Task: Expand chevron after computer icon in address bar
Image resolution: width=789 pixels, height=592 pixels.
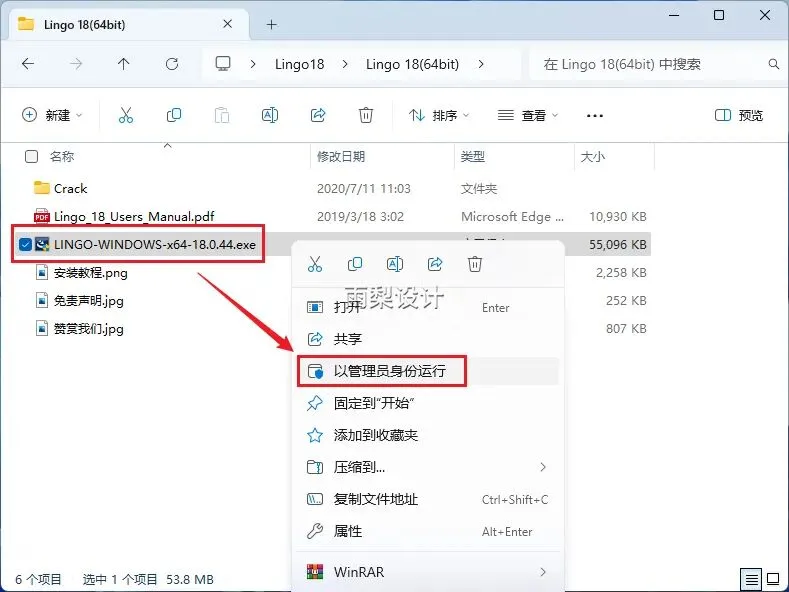Action: tap(253, 64)
